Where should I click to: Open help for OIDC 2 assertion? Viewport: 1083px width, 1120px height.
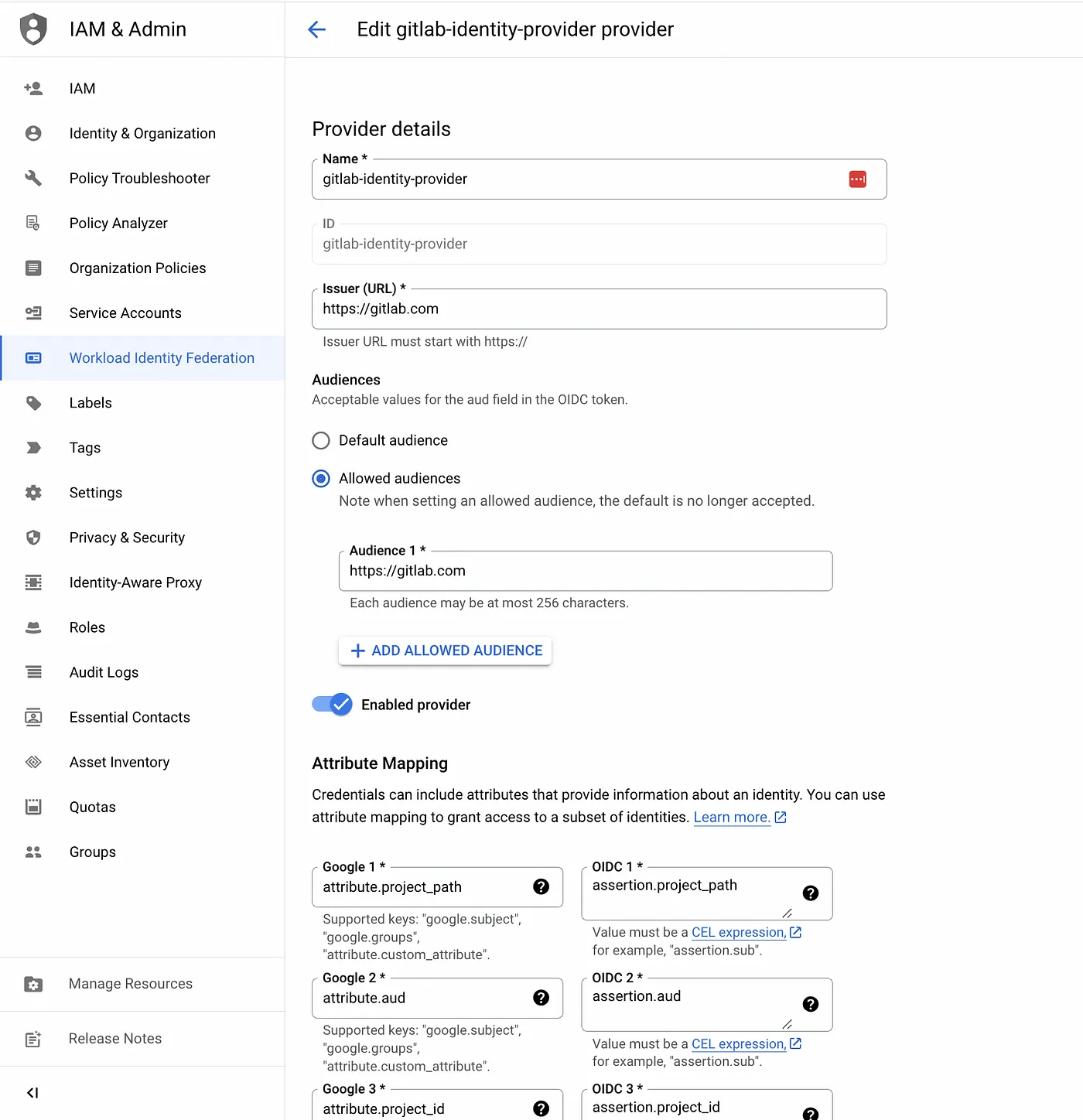(811, 1004)
